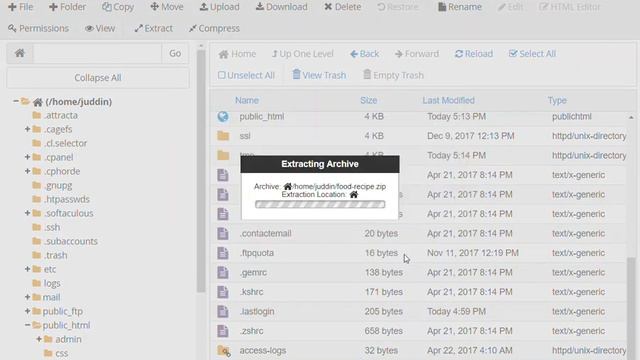Viewport: 640px width, 360px height.
Task: Sort by Size column header
Action: tap(368, 100)
